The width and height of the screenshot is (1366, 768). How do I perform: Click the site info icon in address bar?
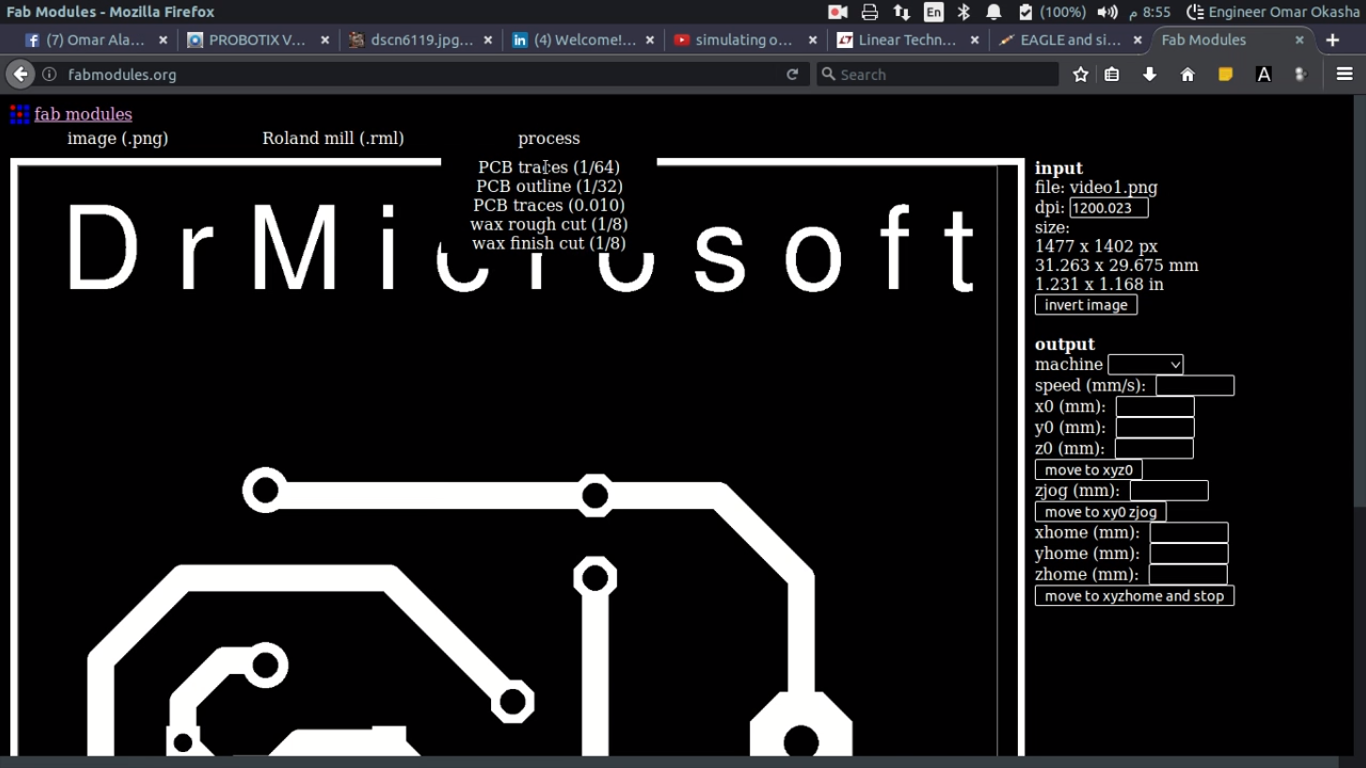pos(49,74)
